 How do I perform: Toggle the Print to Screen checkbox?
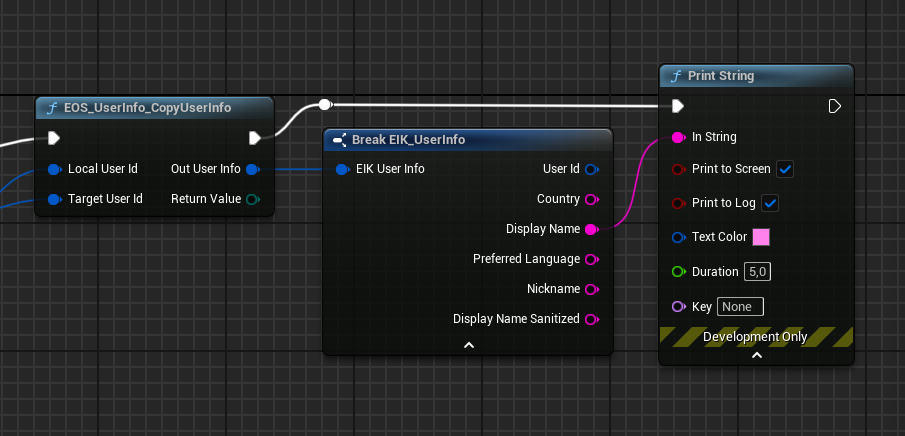[785, 169]
